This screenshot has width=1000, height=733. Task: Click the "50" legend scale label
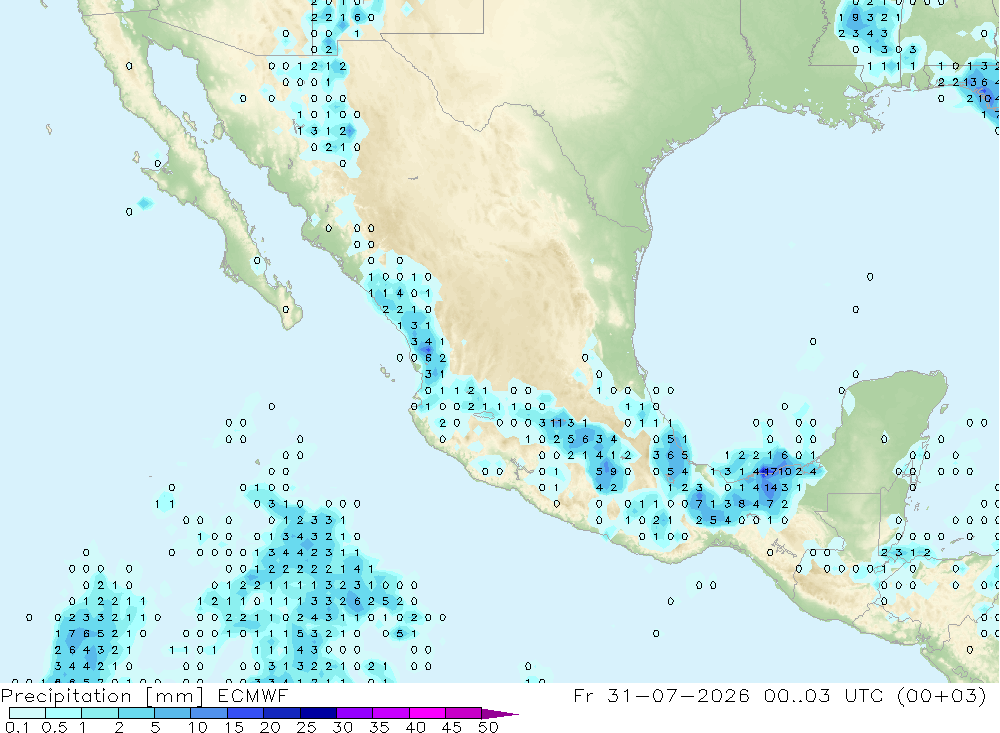click(x=489, y=727)
